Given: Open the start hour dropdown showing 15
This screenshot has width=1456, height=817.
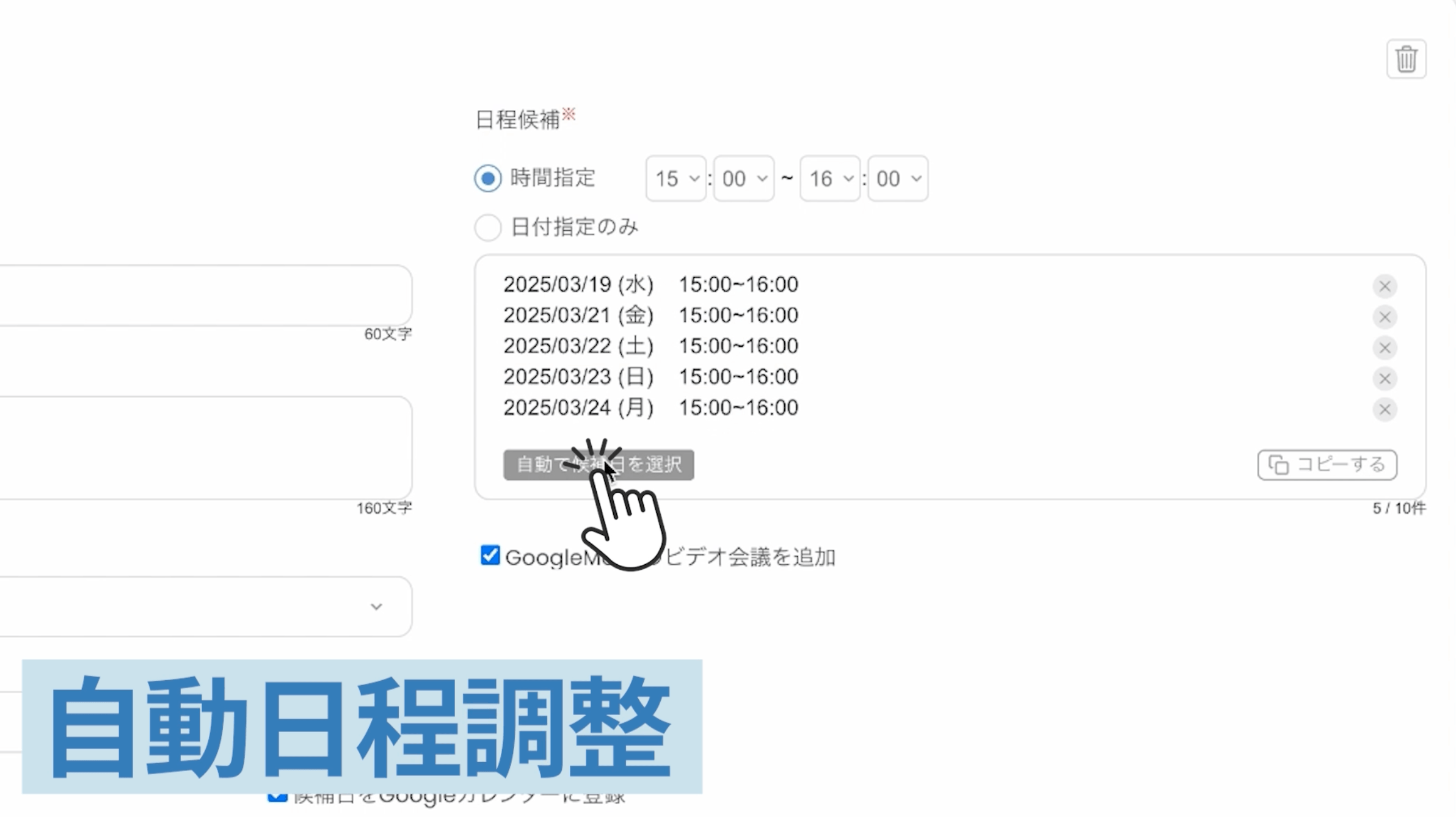Looking at the screenshot, I should pos(675,179).
